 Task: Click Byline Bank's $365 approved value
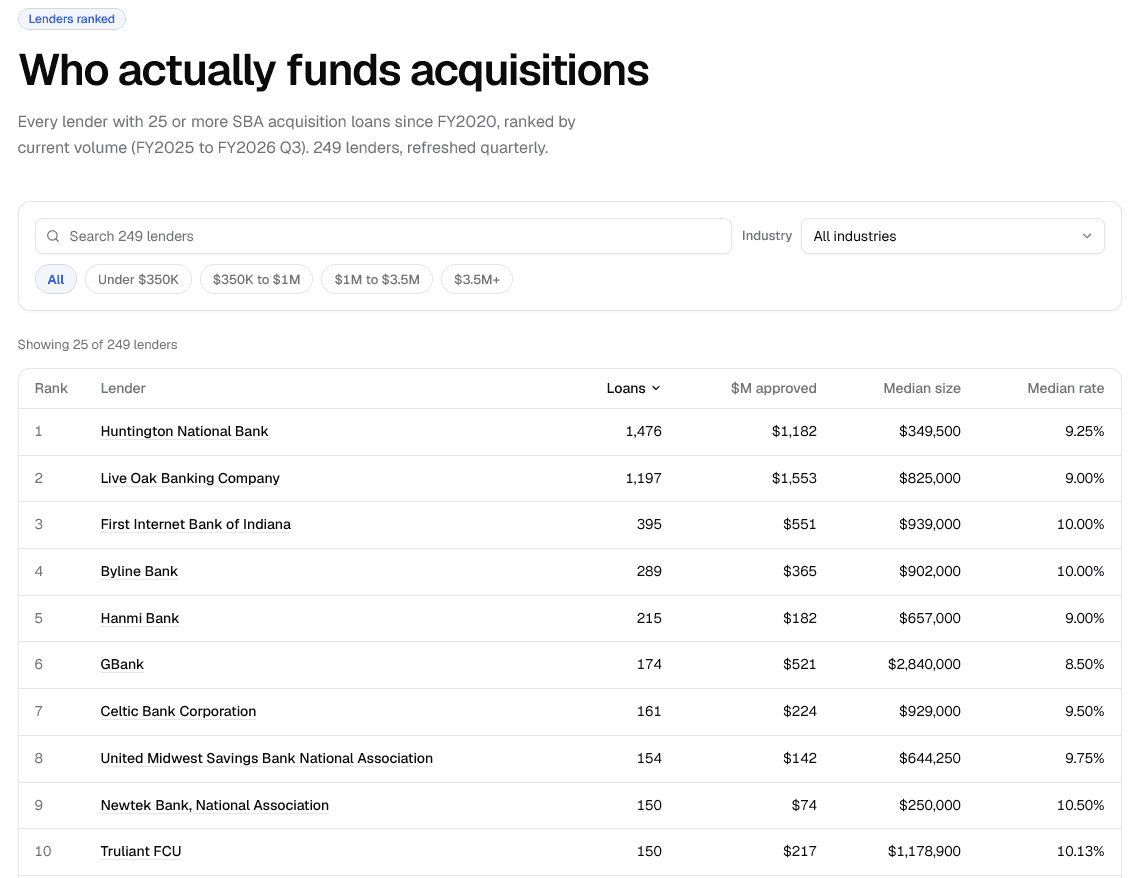tap(800, 572)
